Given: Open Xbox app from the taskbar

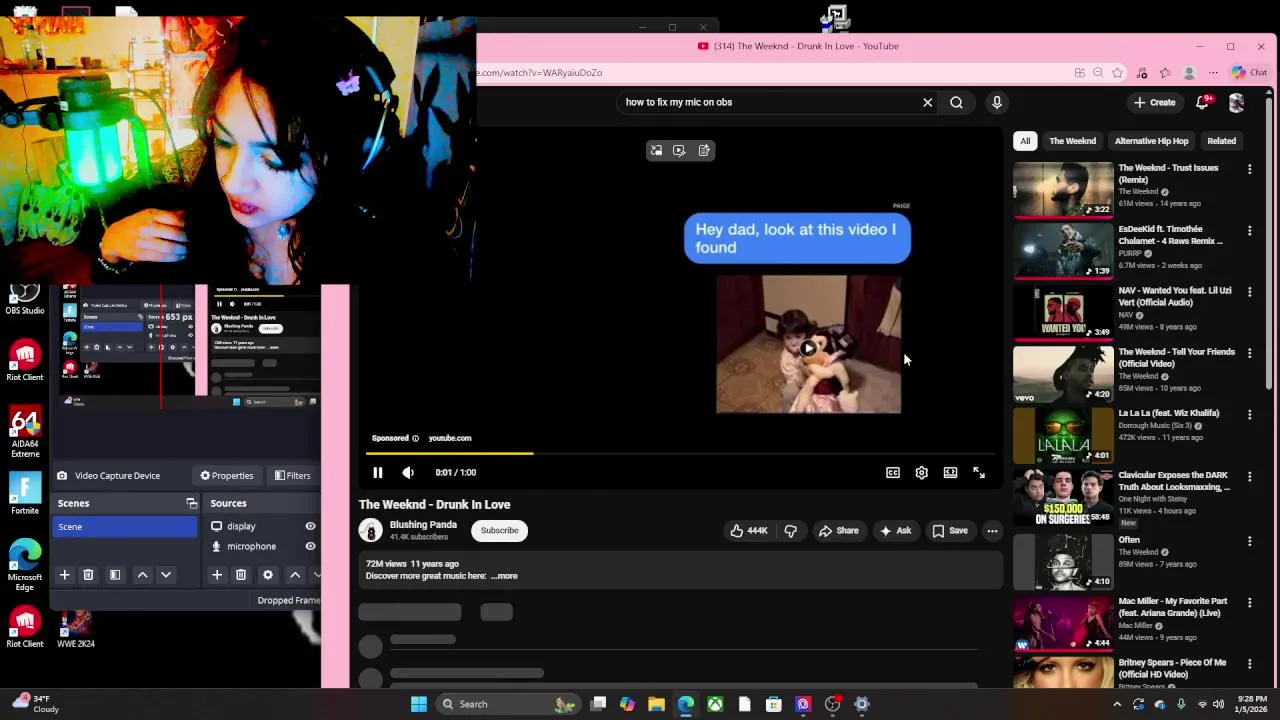Looking at the screenshot, I should pos(715,704).
